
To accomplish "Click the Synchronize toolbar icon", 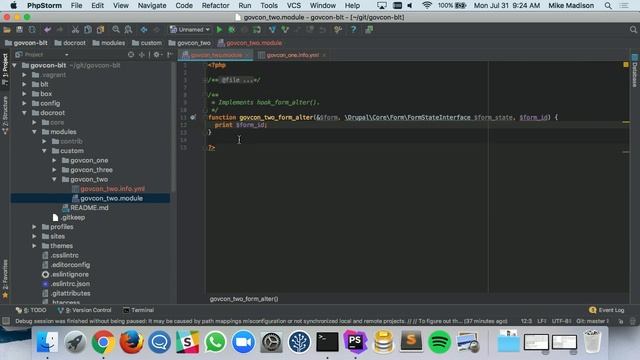I will [32, 30].
